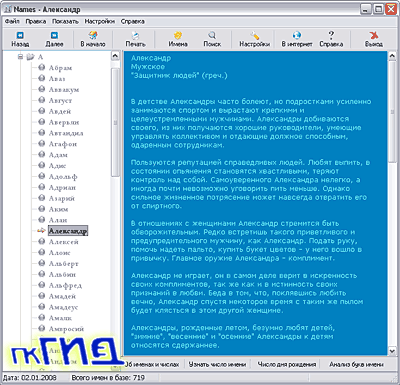Open the Файл menu
Viewport: 400px width, 385px height.
coord(12,21)
